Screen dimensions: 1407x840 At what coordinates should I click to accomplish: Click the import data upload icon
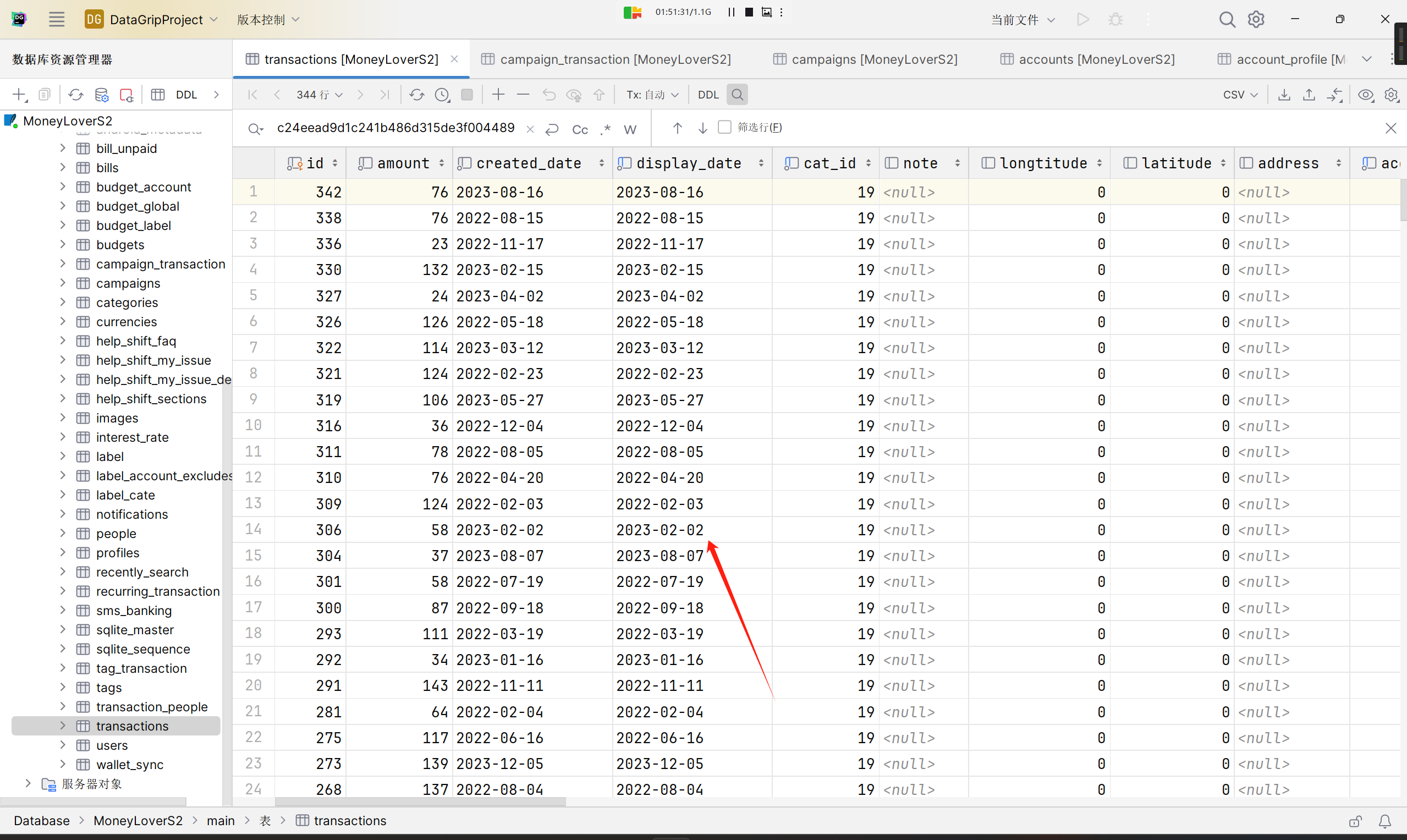click(1309, 95)
